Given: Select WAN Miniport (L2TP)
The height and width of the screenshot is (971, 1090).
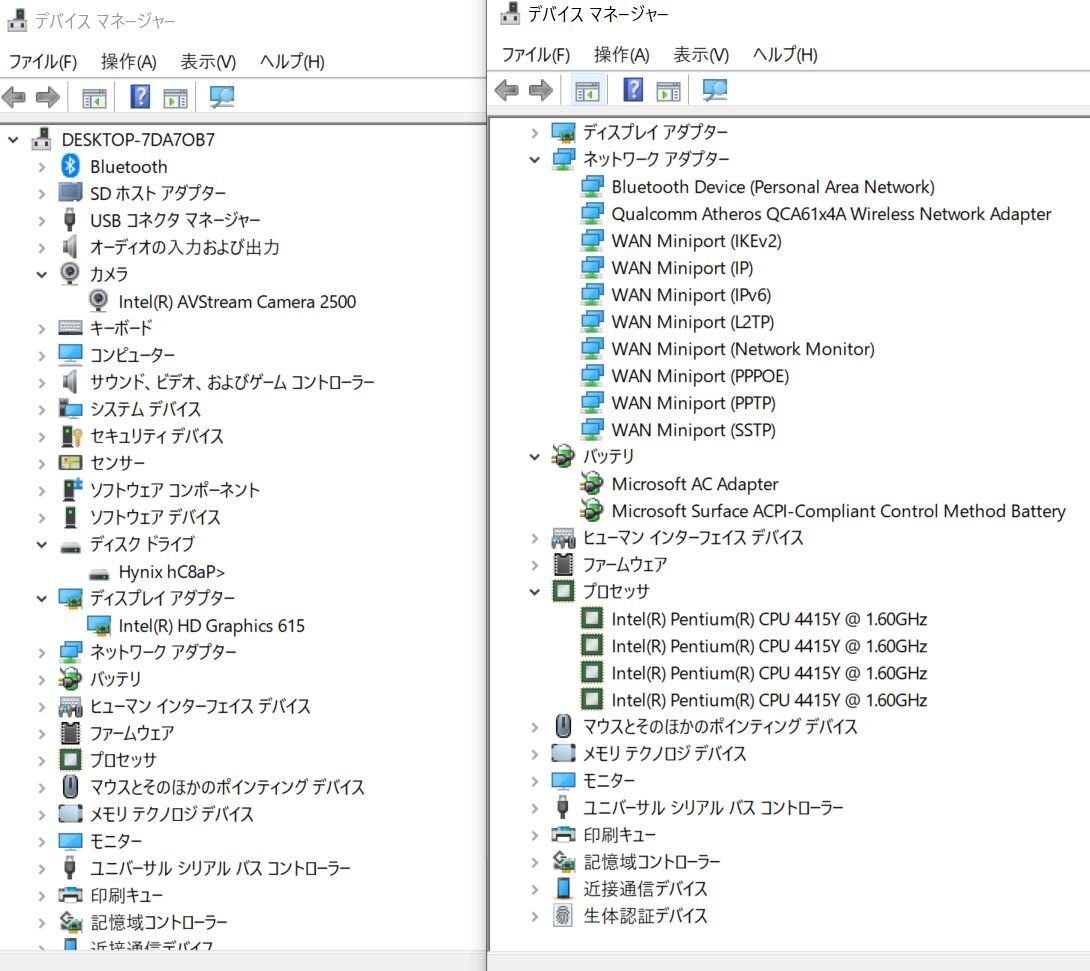Looking at the screenshot, I should (x=692, y=321).
